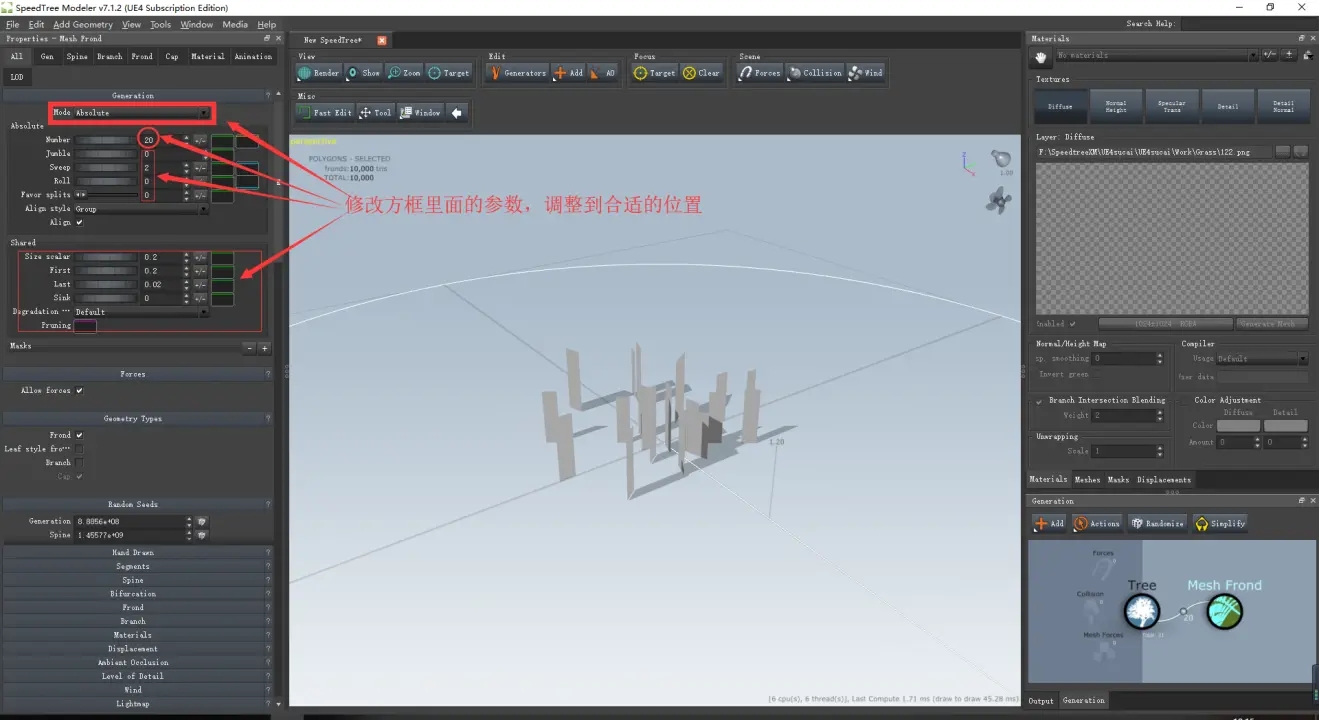Click the Number value slider
Viewport: 1319px width, 720px height.
tap(107, 141)
